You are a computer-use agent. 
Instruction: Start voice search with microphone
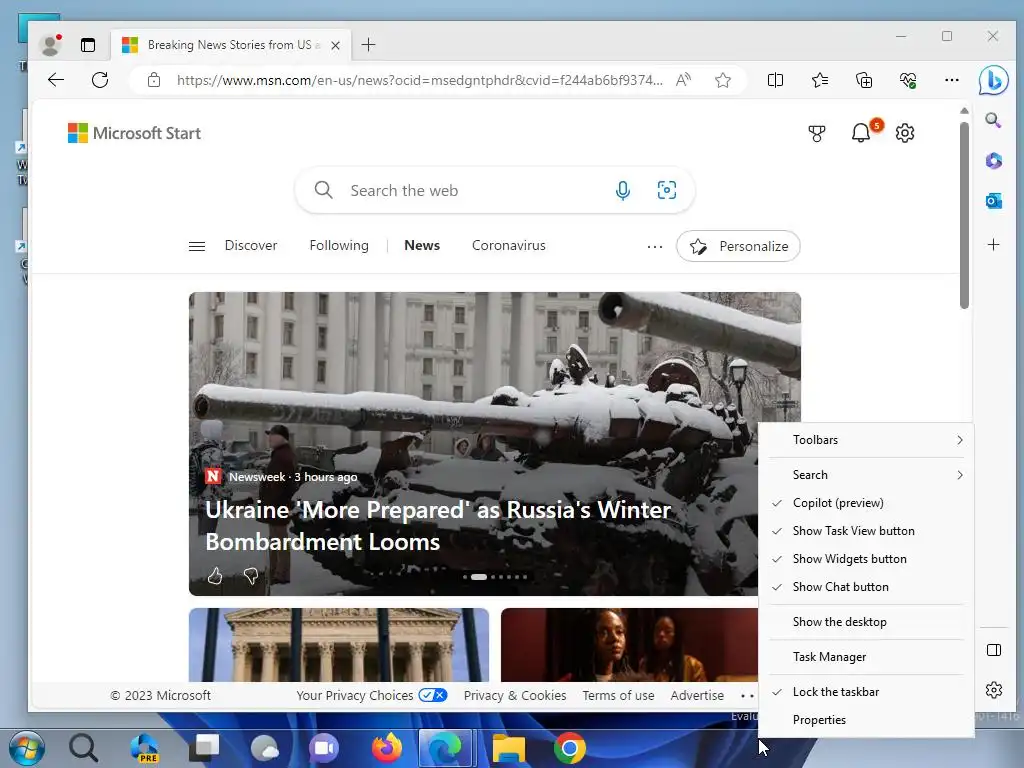(x=622, y=190)
